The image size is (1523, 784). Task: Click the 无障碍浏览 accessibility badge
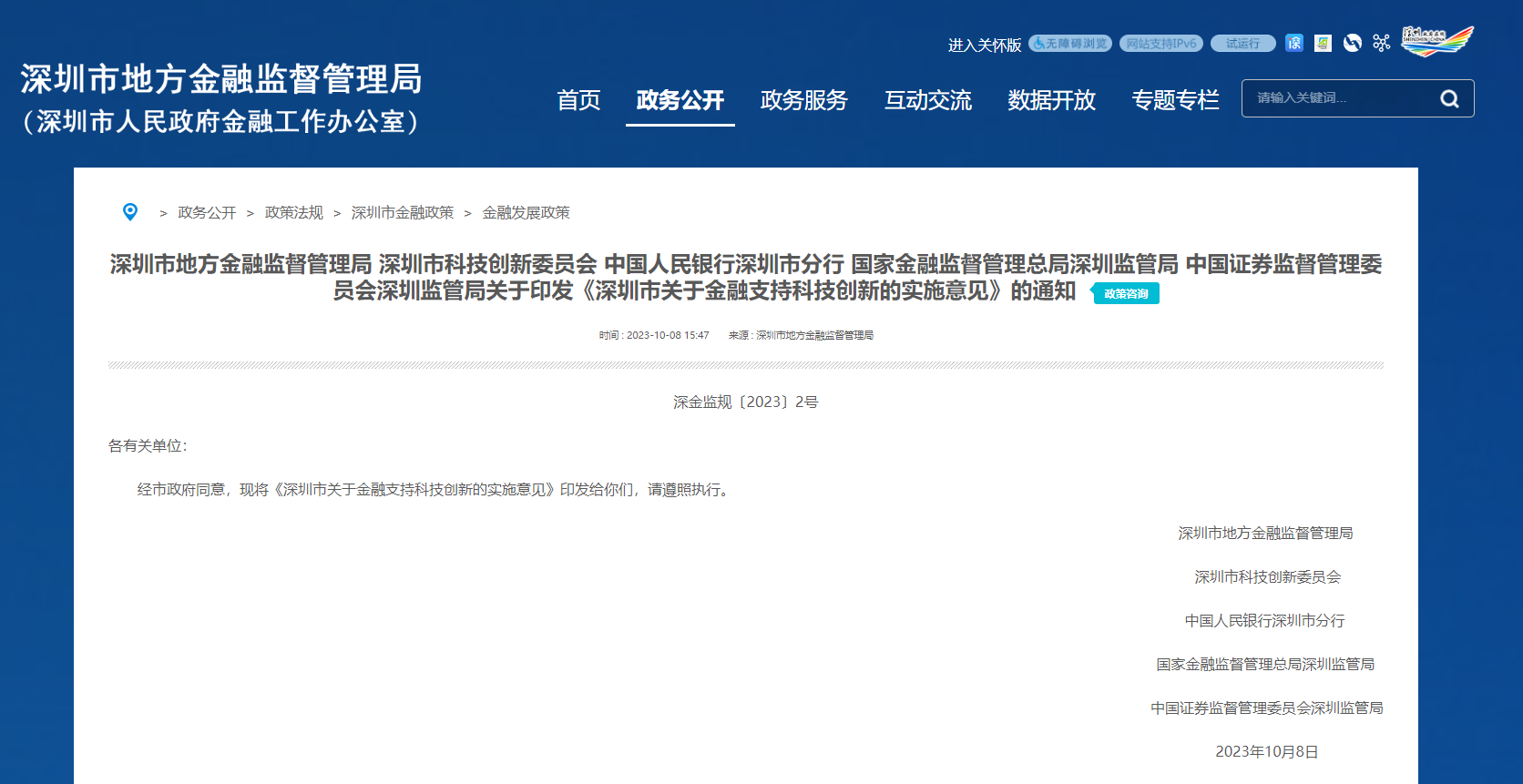pyautogui.click(x=1070, y=43)
